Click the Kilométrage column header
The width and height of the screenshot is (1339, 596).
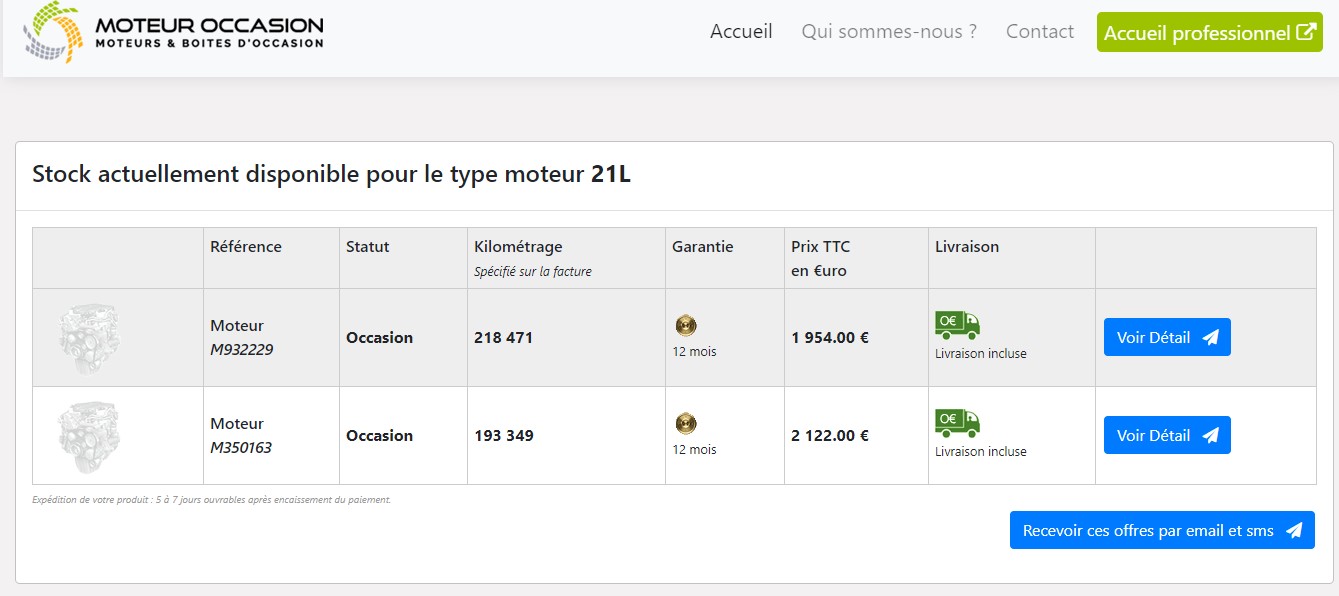[518, 247]
